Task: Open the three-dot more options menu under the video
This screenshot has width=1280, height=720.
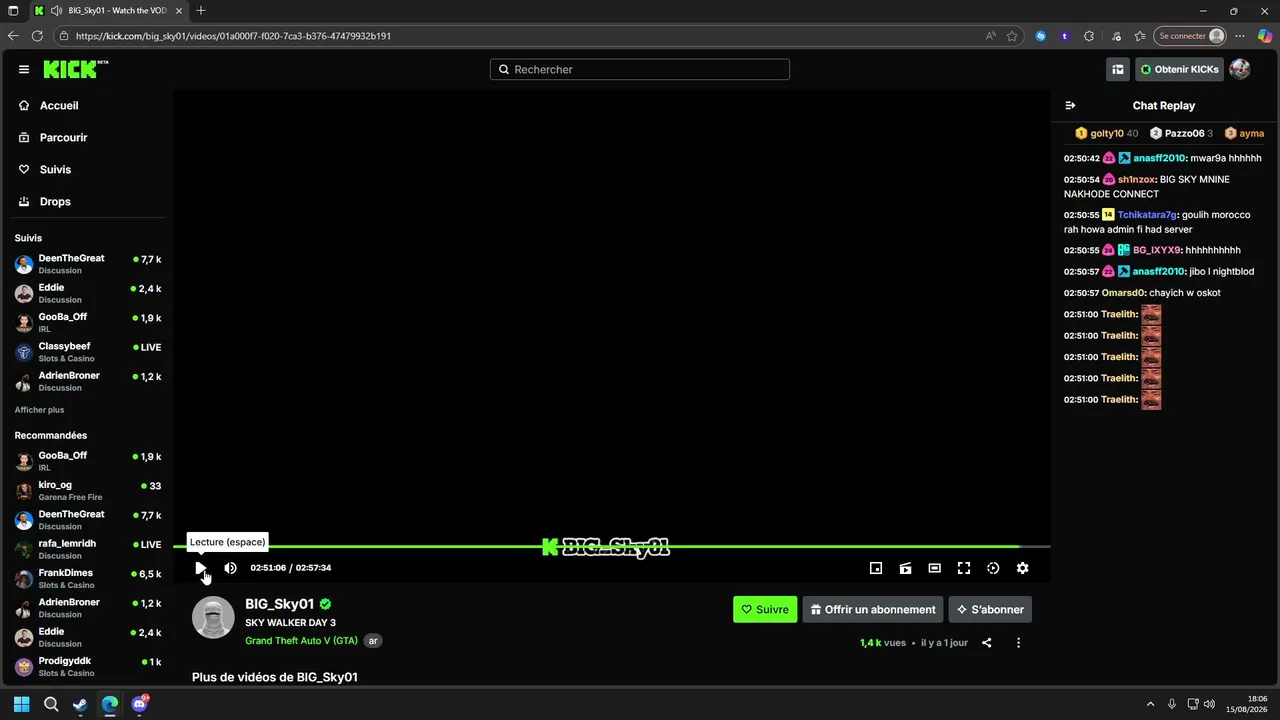Action: (1018, 643)
